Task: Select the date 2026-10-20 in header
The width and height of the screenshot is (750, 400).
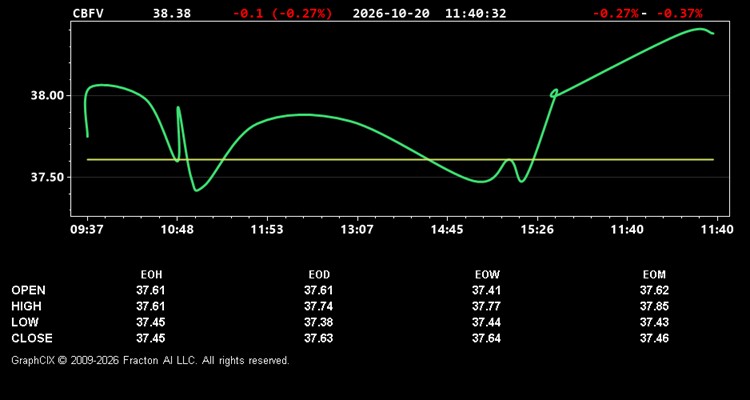Action: click(x=391, y=13)
